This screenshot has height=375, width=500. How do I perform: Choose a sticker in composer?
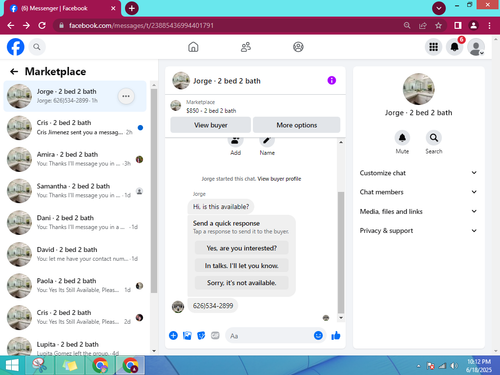click(x=201, y=335)
